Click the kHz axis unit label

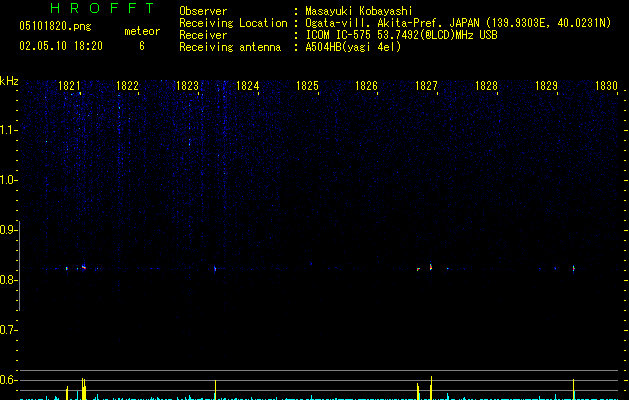9,81
